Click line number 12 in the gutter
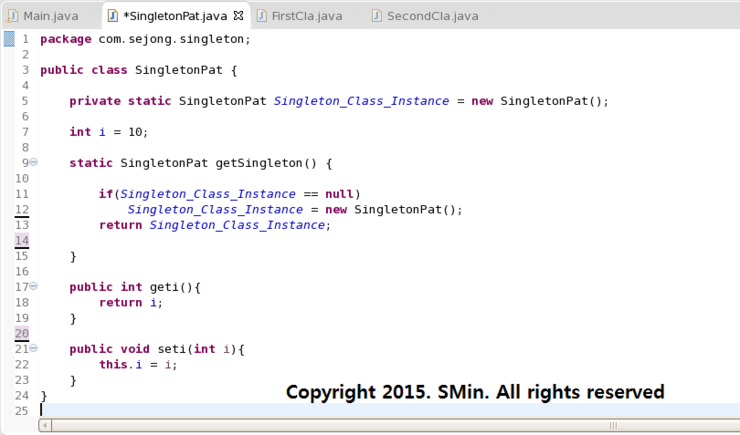 coord(22,209)
